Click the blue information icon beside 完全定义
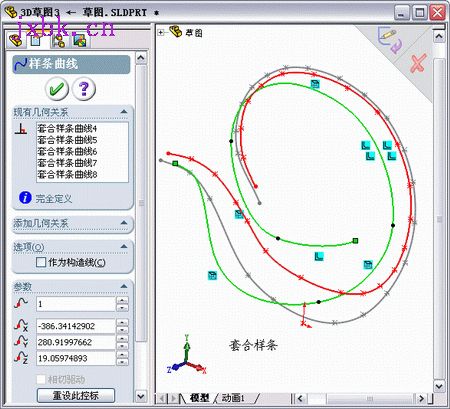 click(25, 198)
